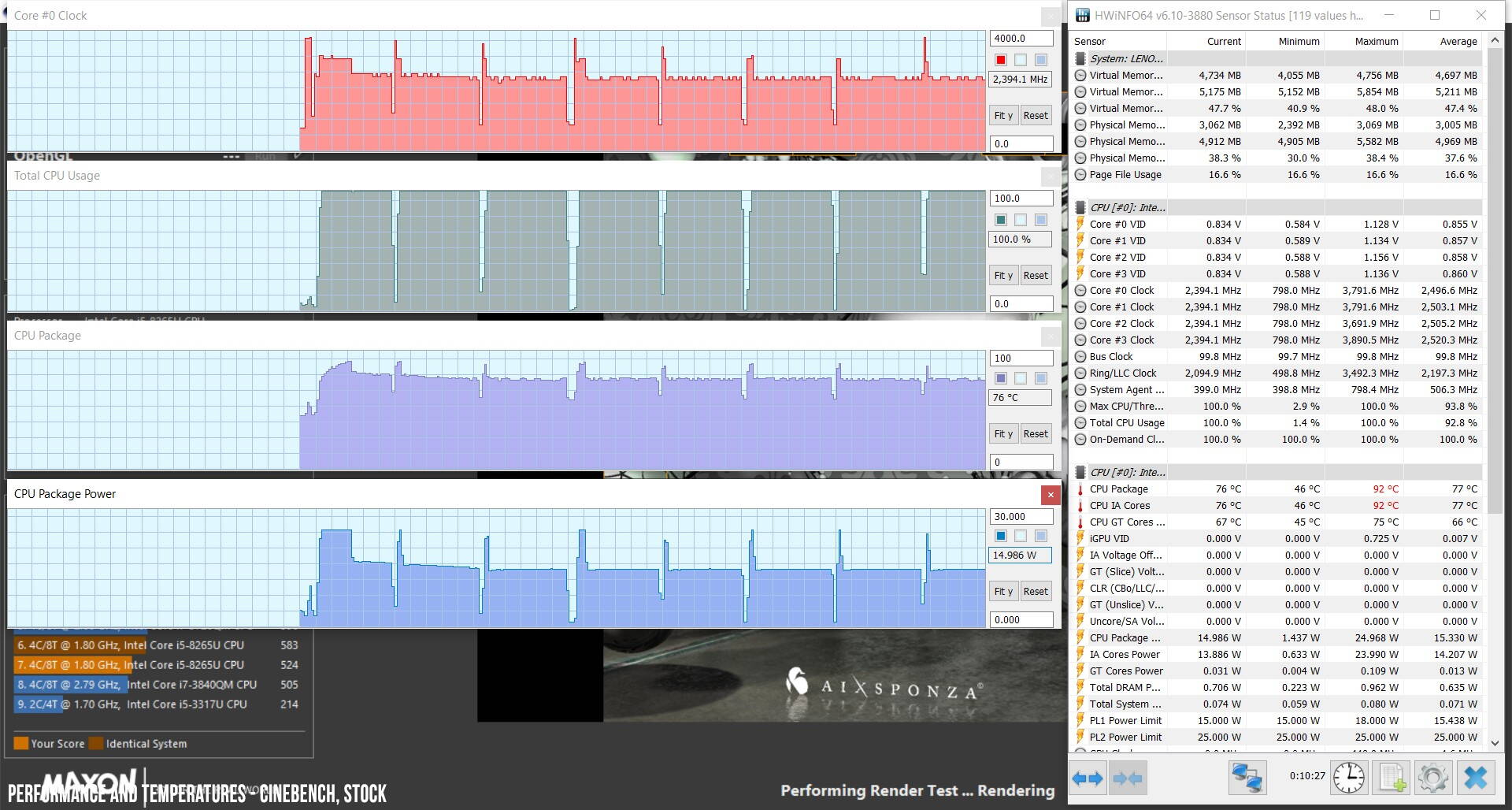
Task: Click the shrink columns inward-arrows icon in HWiNFO
Action: point(1127,779)
